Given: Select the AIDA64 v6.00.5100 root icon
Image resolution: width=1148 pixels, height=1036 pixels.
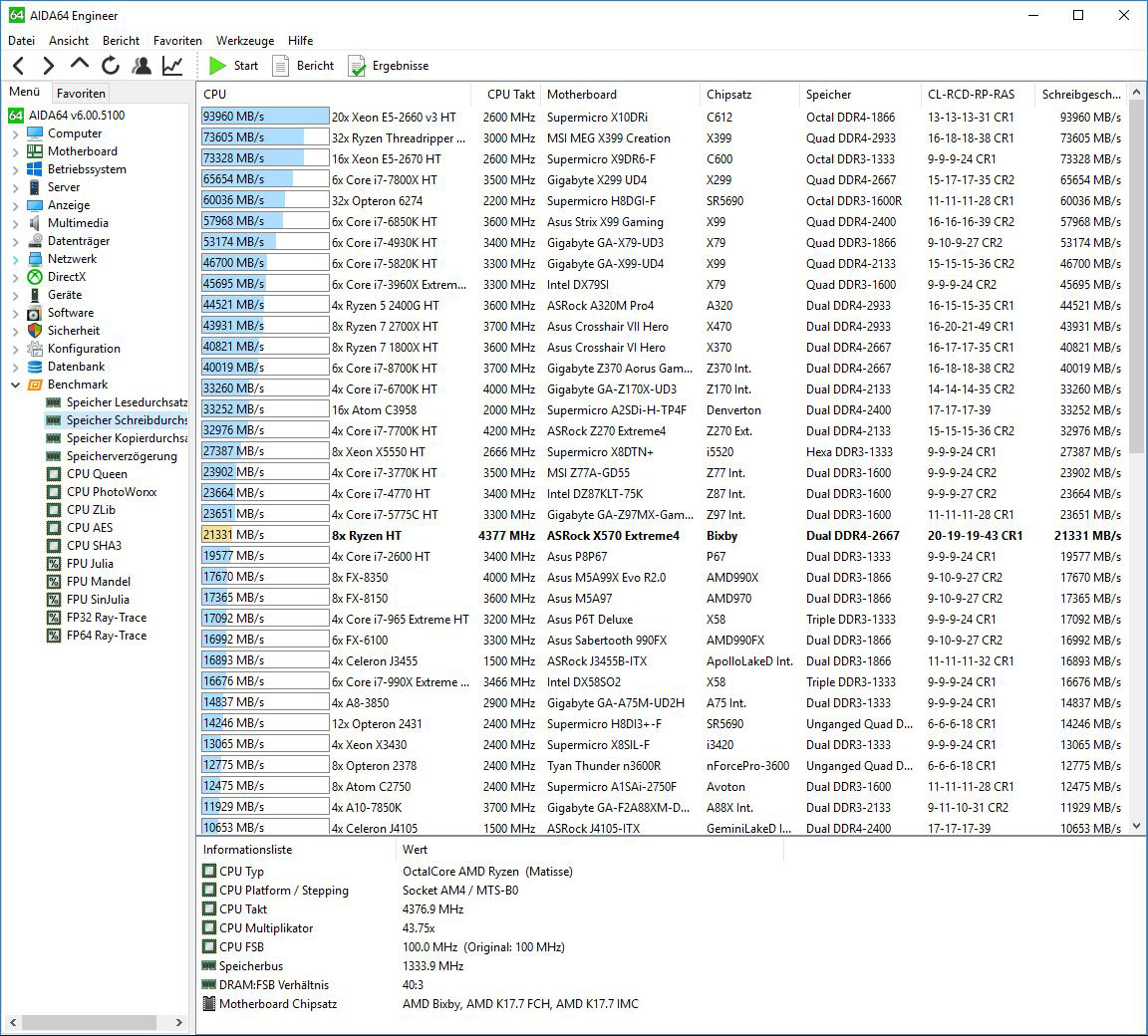Looking at the screenshot, I should tap(16, 116).
